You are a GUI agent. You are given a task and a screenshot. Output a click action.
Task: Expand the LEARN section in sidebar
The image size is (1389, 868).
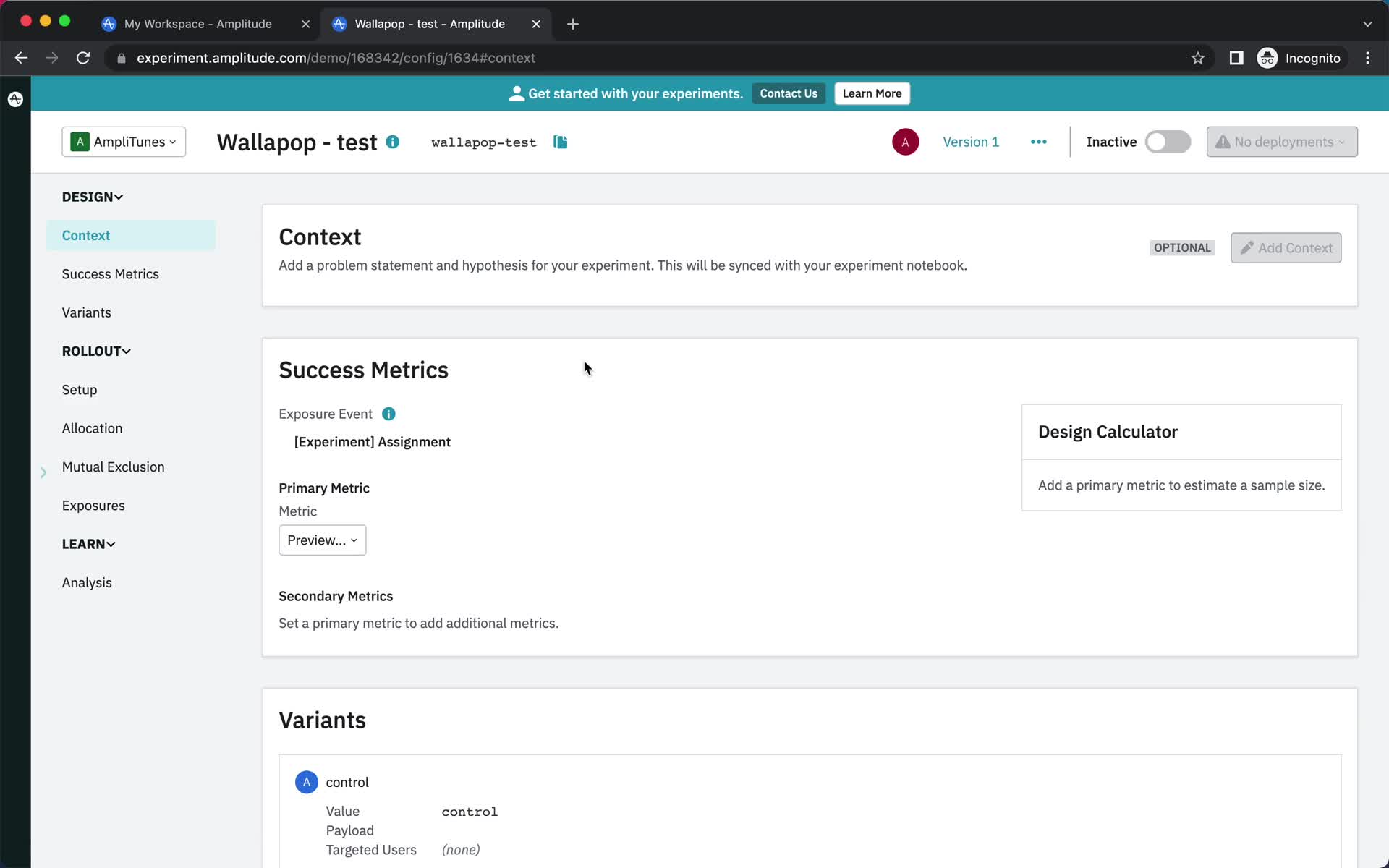click(x=88, y=544)
